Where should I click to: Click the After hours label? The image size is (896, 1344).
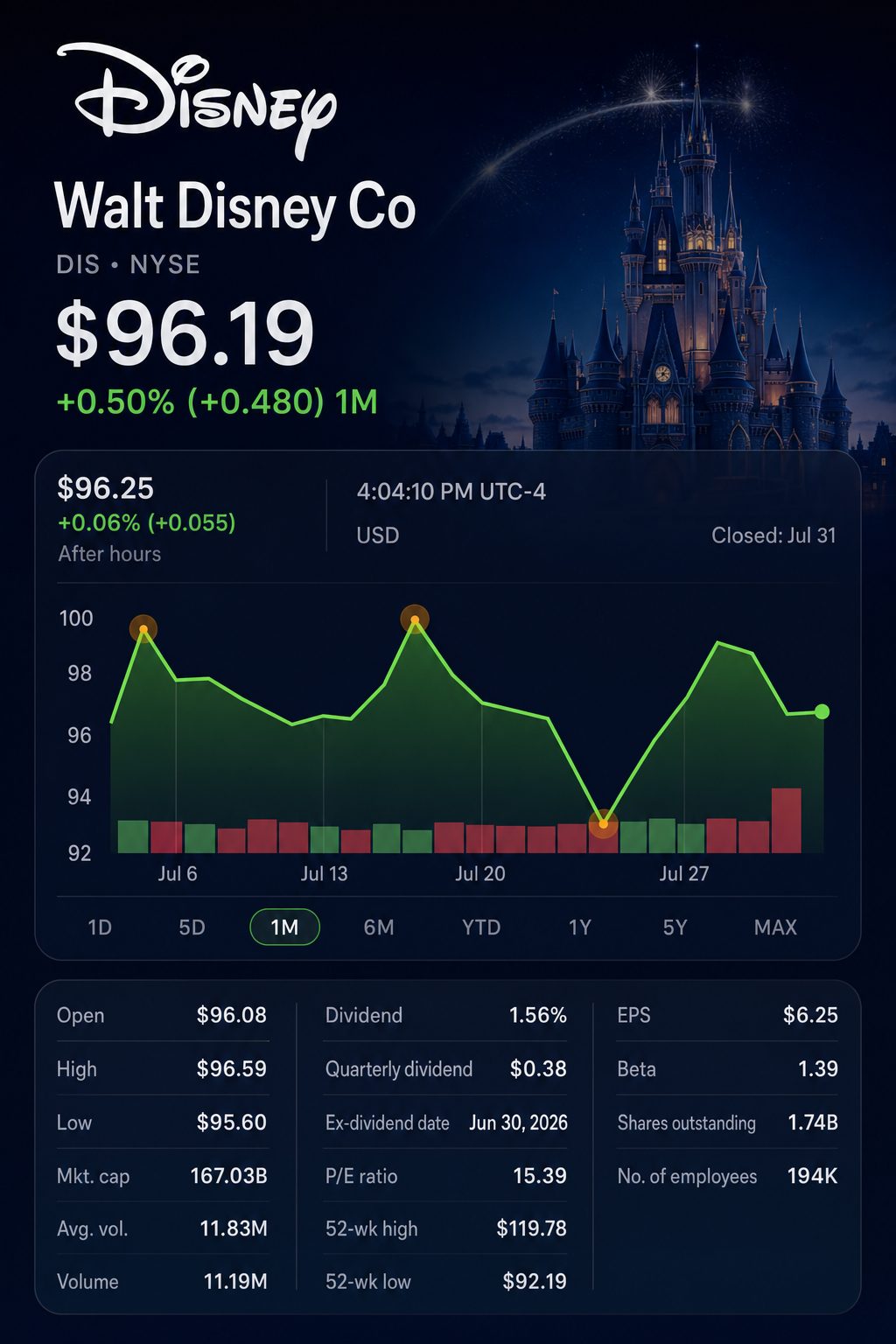coord(109,554)
